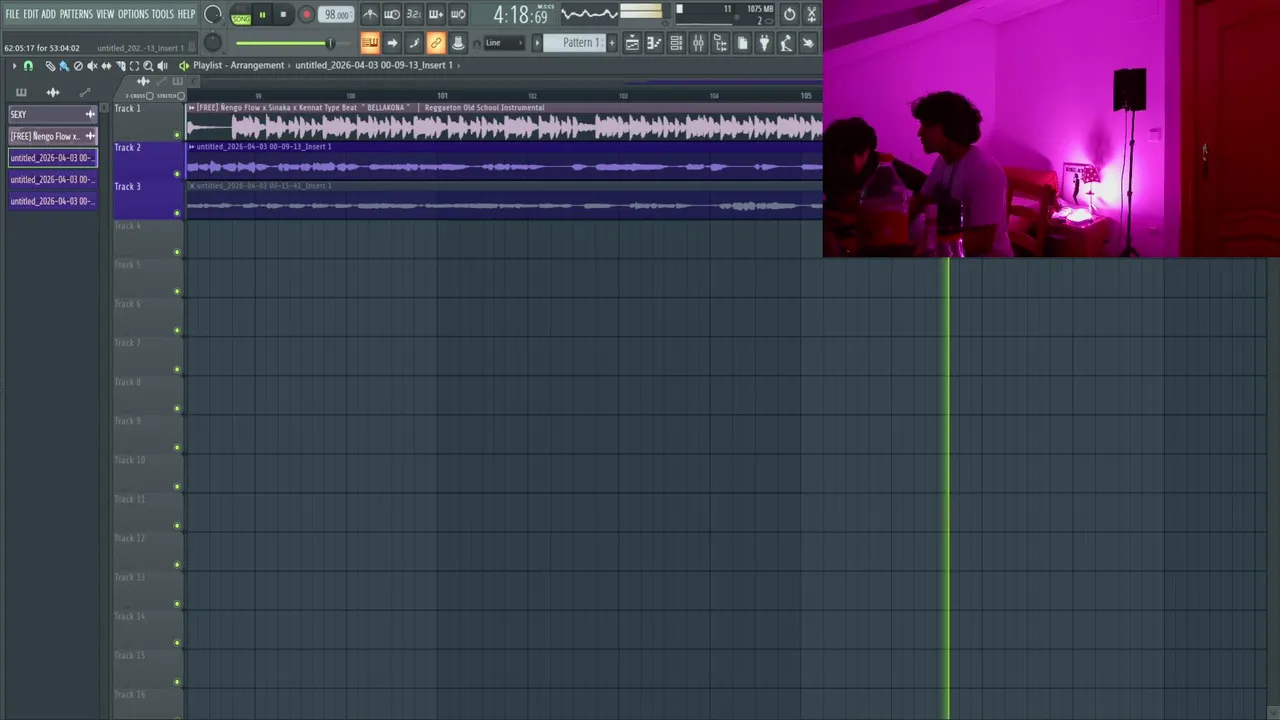Viewport: 1280px width, 720px height.
Task: Mute Track 3 with its green LED
Action: (x=177, y=213)
